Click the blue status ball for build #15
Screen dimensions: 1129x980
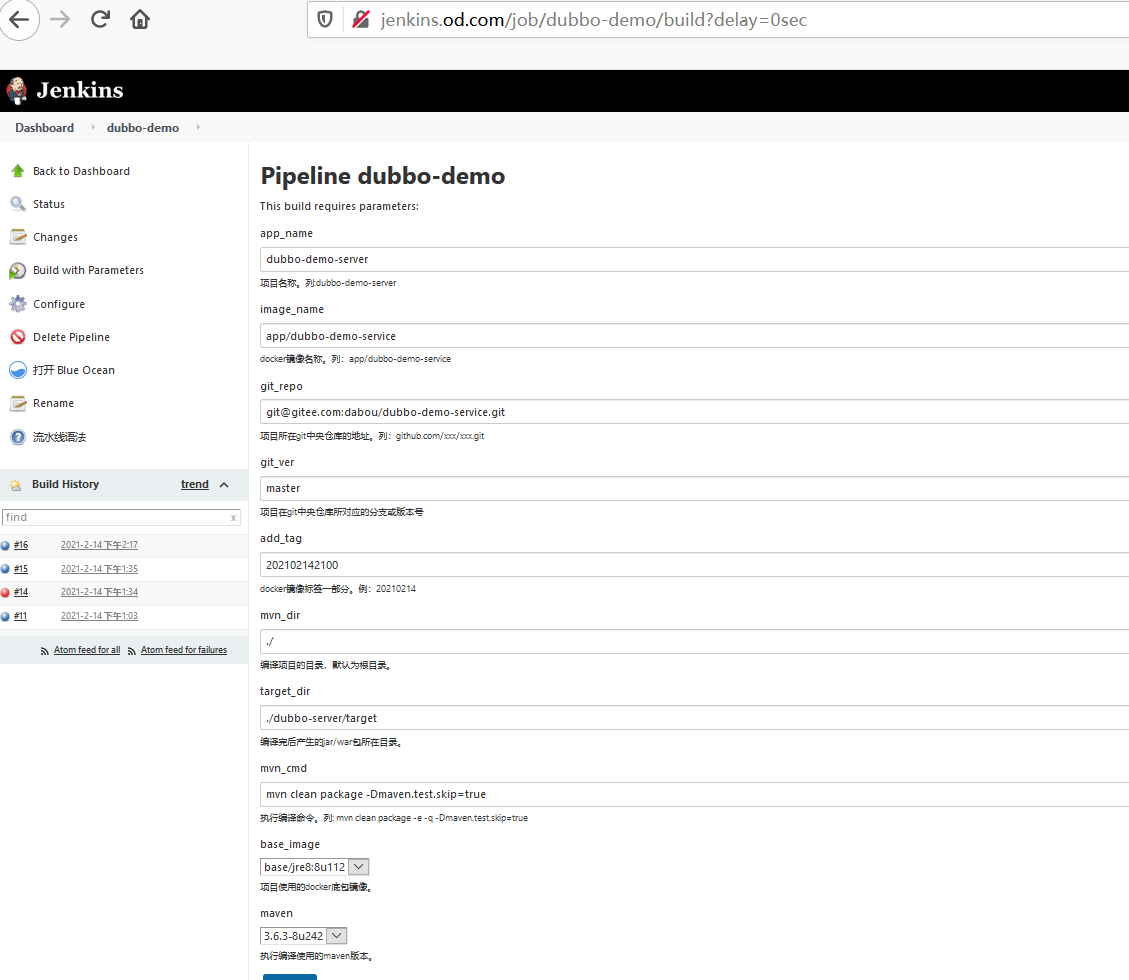coord(6,569)
